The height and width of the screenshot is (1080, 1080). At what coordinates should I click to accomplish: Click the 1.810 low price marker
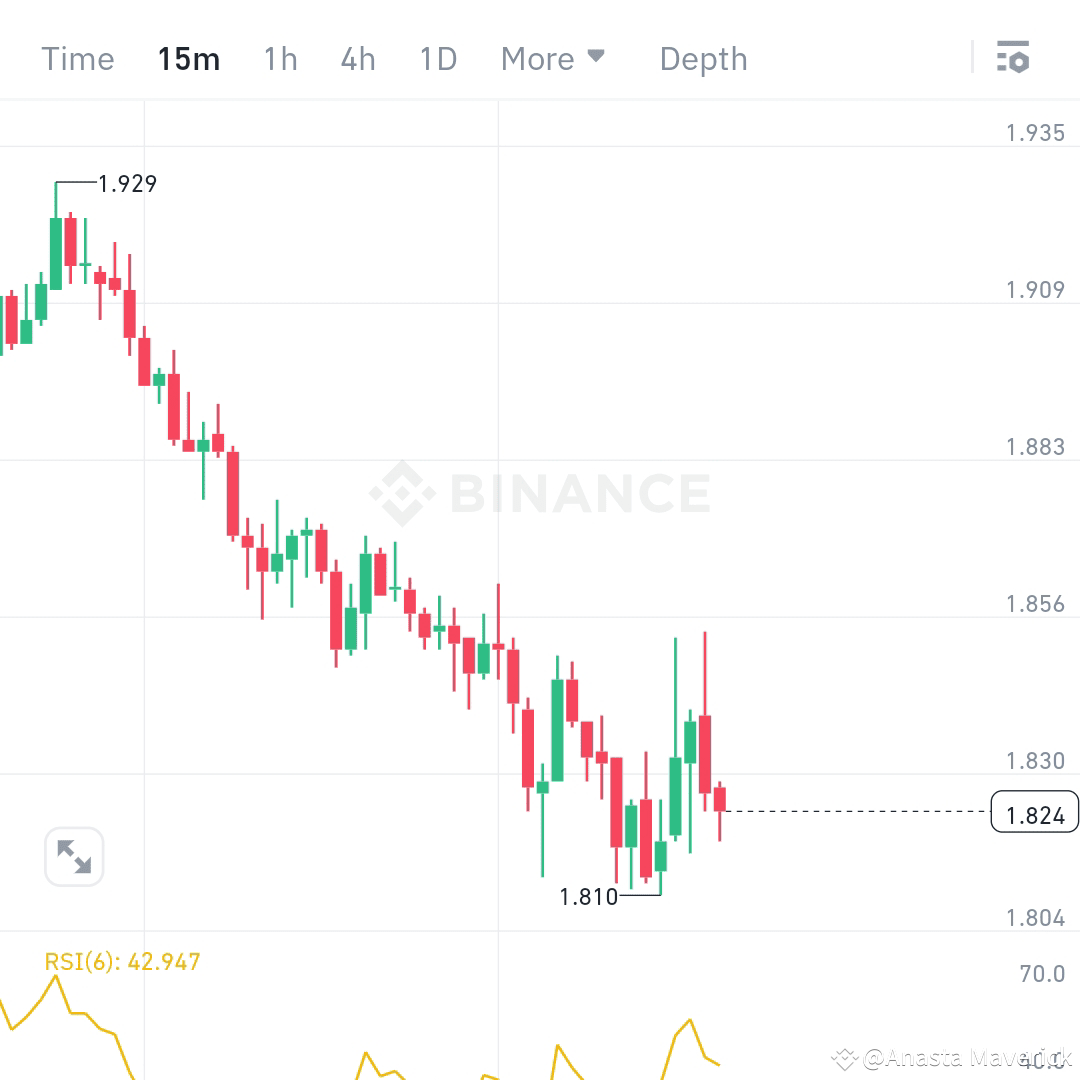(x=588, y=897)
